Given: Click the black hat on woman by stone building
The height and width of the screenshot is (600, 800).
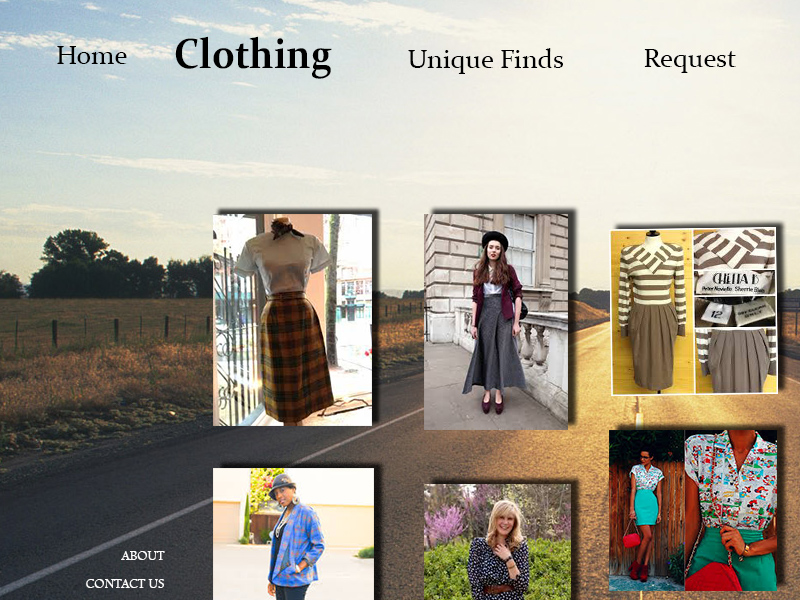Looking at the screenshot, I should coord(495,239).
